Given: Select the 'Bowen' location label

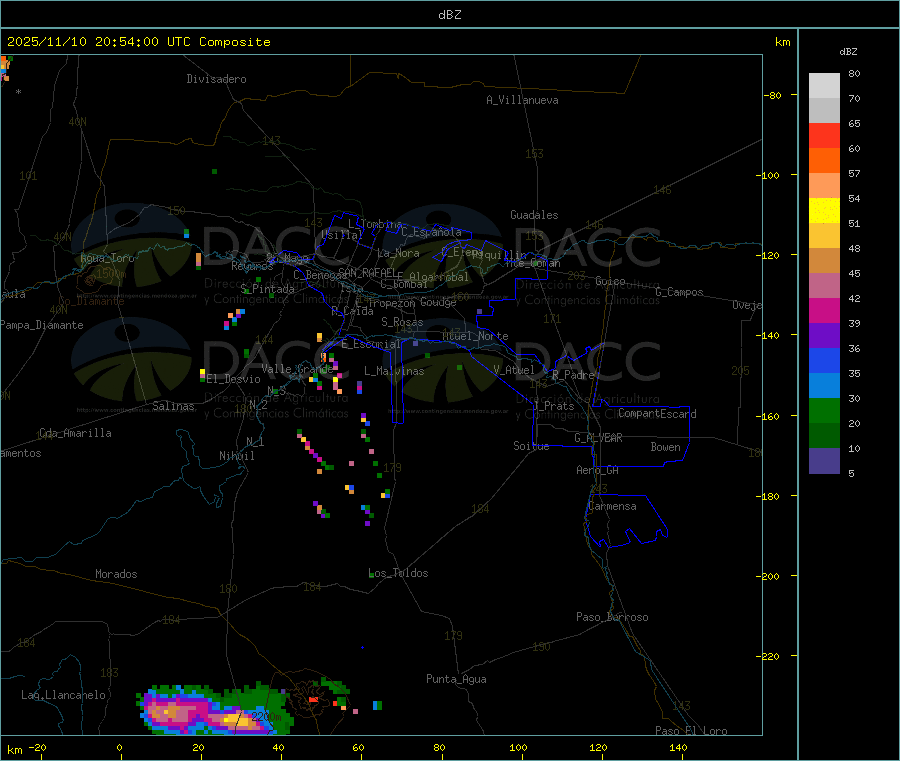Looking at the screenshot, I should click(x=666, y=447).
